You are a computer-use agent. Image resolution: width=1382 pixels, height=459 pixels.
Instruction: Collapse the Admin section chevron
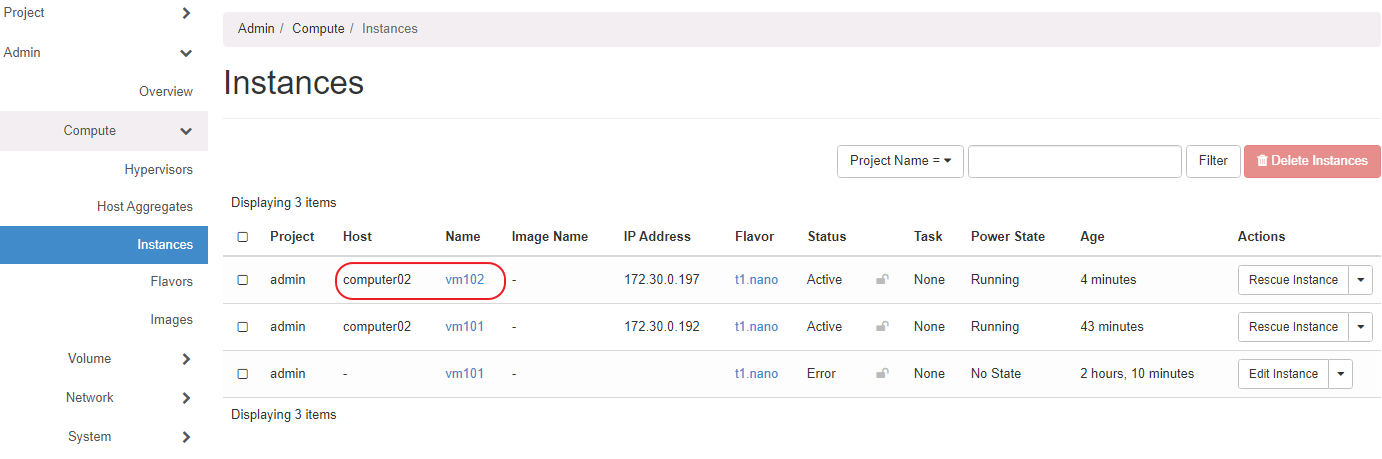[x=186, y=53]
